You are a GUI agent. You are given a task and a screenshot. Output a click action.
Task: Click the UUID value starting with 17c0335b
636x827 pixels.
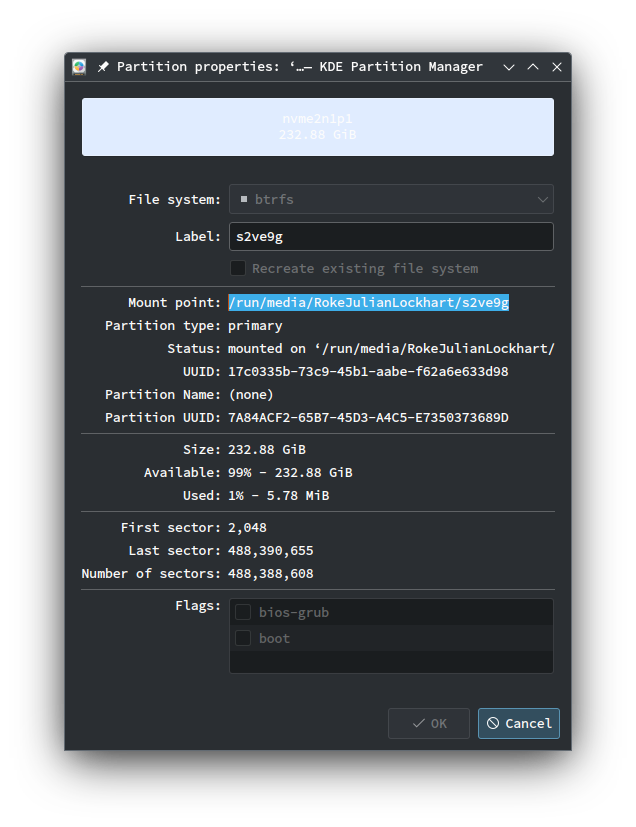(x=368, y=371)
